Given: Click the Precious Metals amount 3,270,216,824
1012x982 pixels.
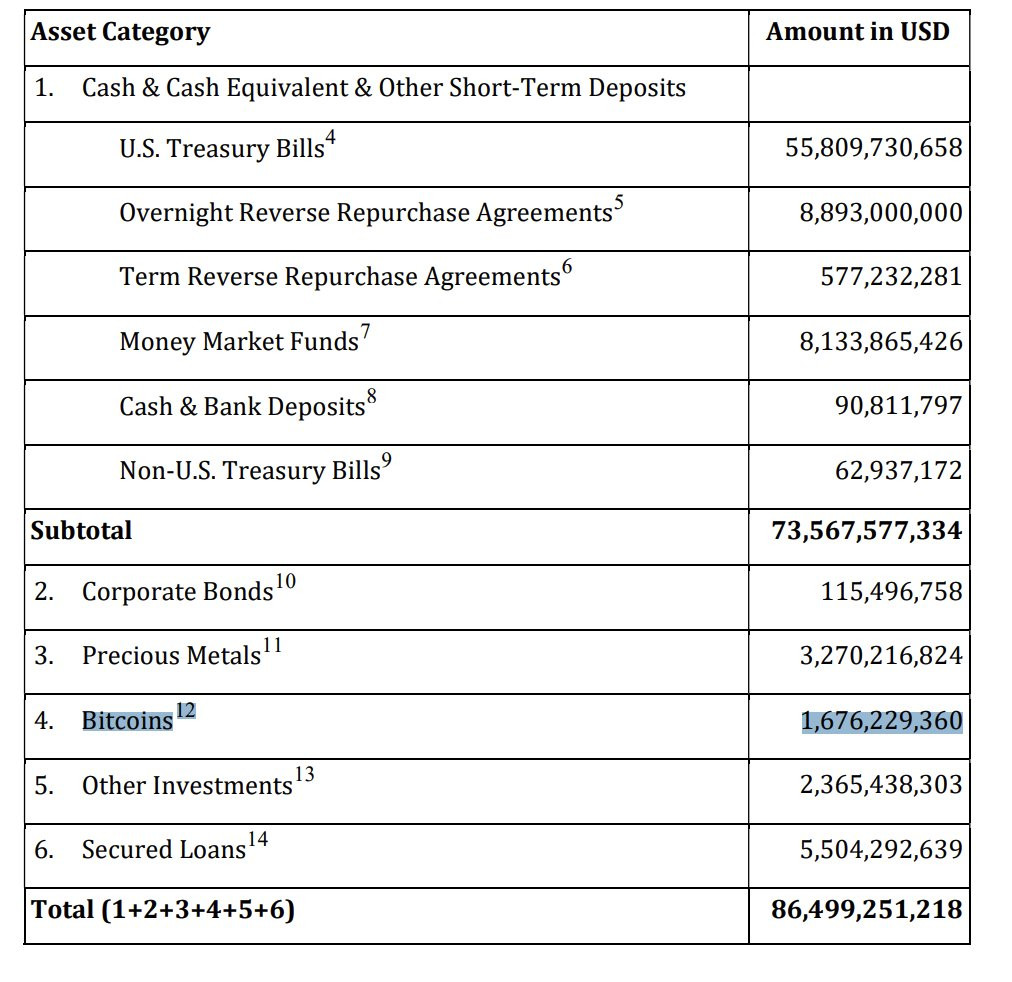Looking at the screenshot, I should point(881,656).
